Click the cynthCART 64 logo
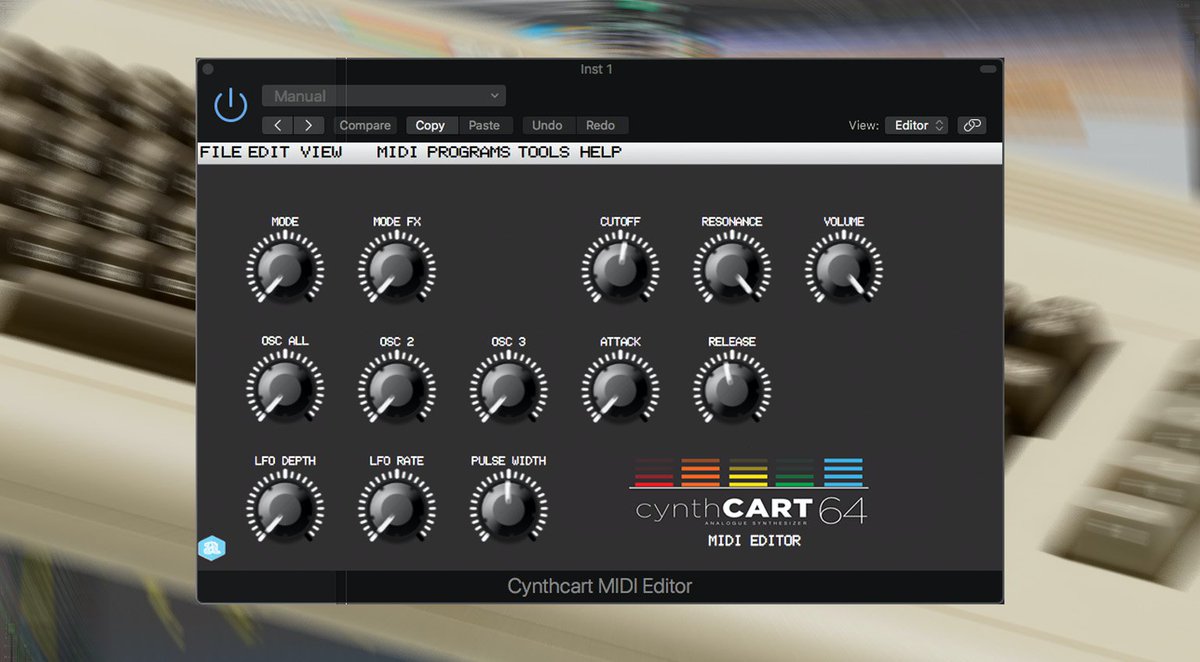Viewport: 1200px width, 662px height. tap(750, 493)
